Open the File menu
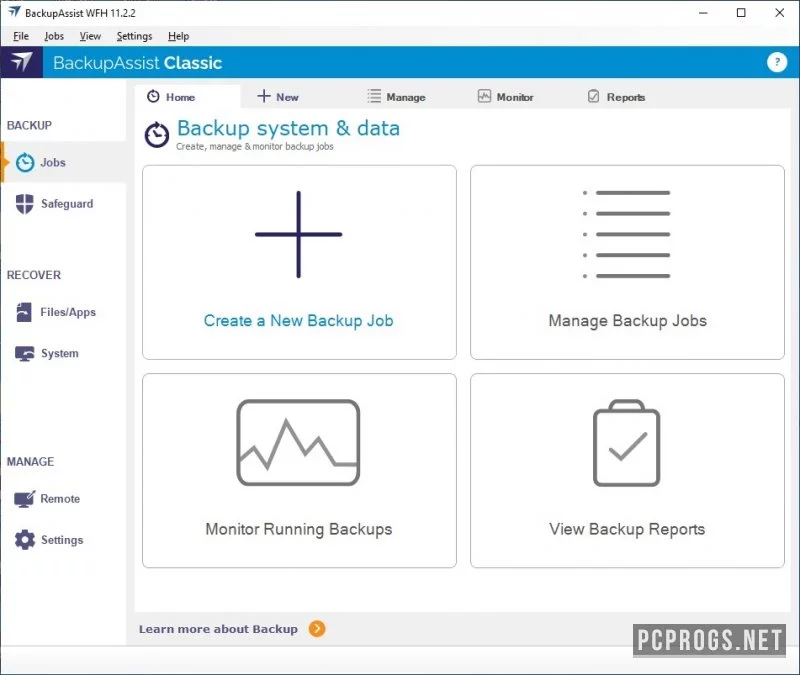The image size is (800, 675). coord(21,36)
